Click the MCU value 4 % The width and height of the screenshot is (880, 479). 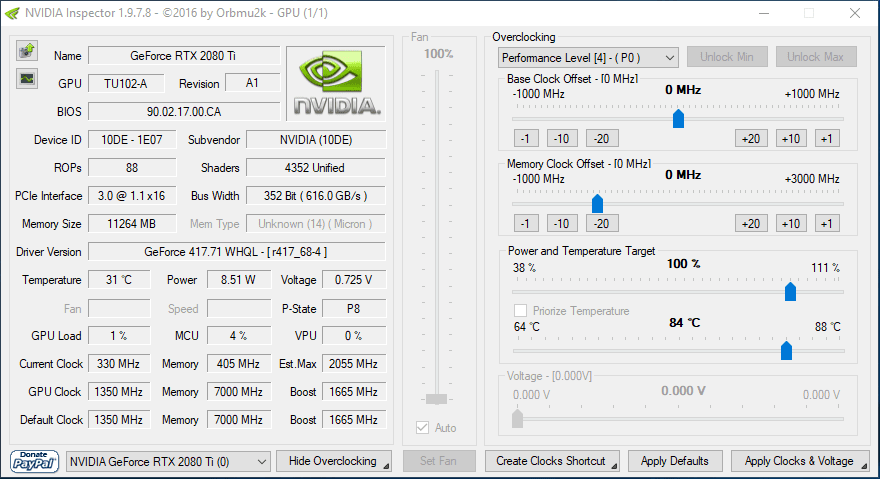click(x=239, y=336)
